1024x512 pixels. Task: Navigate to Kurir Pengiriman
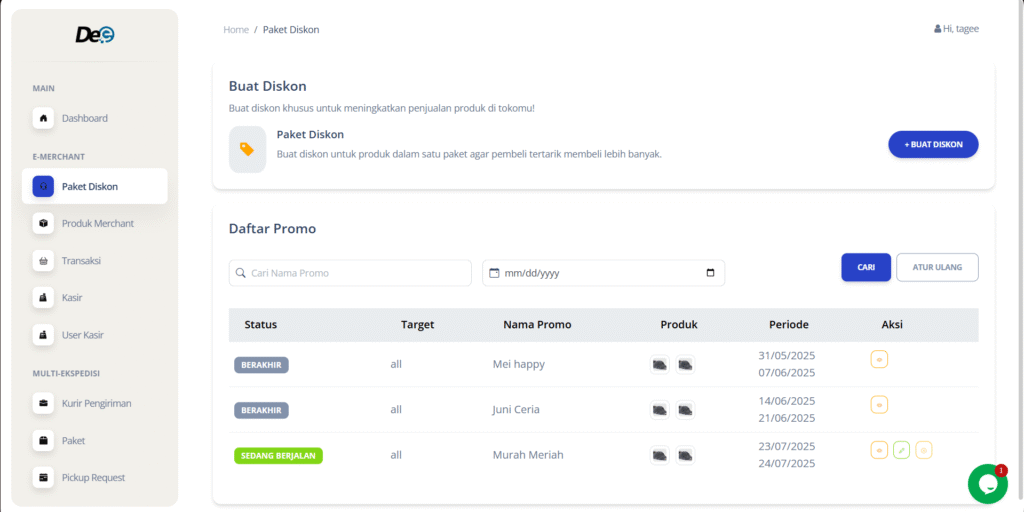96,403
